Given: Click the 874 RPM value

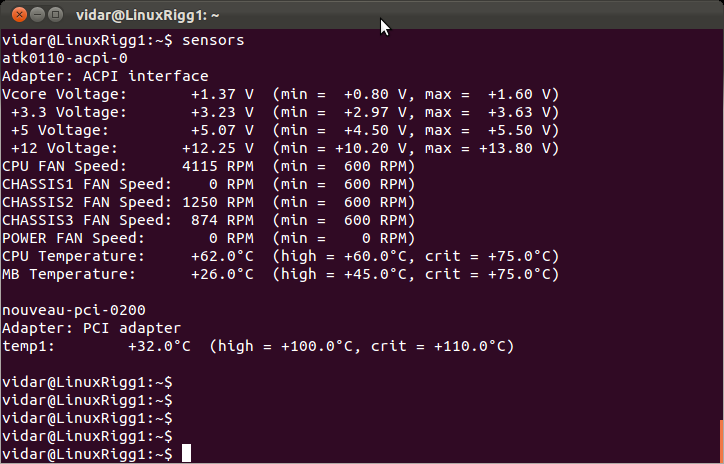Looking at the screenshot, I should [x=223, y=220].
